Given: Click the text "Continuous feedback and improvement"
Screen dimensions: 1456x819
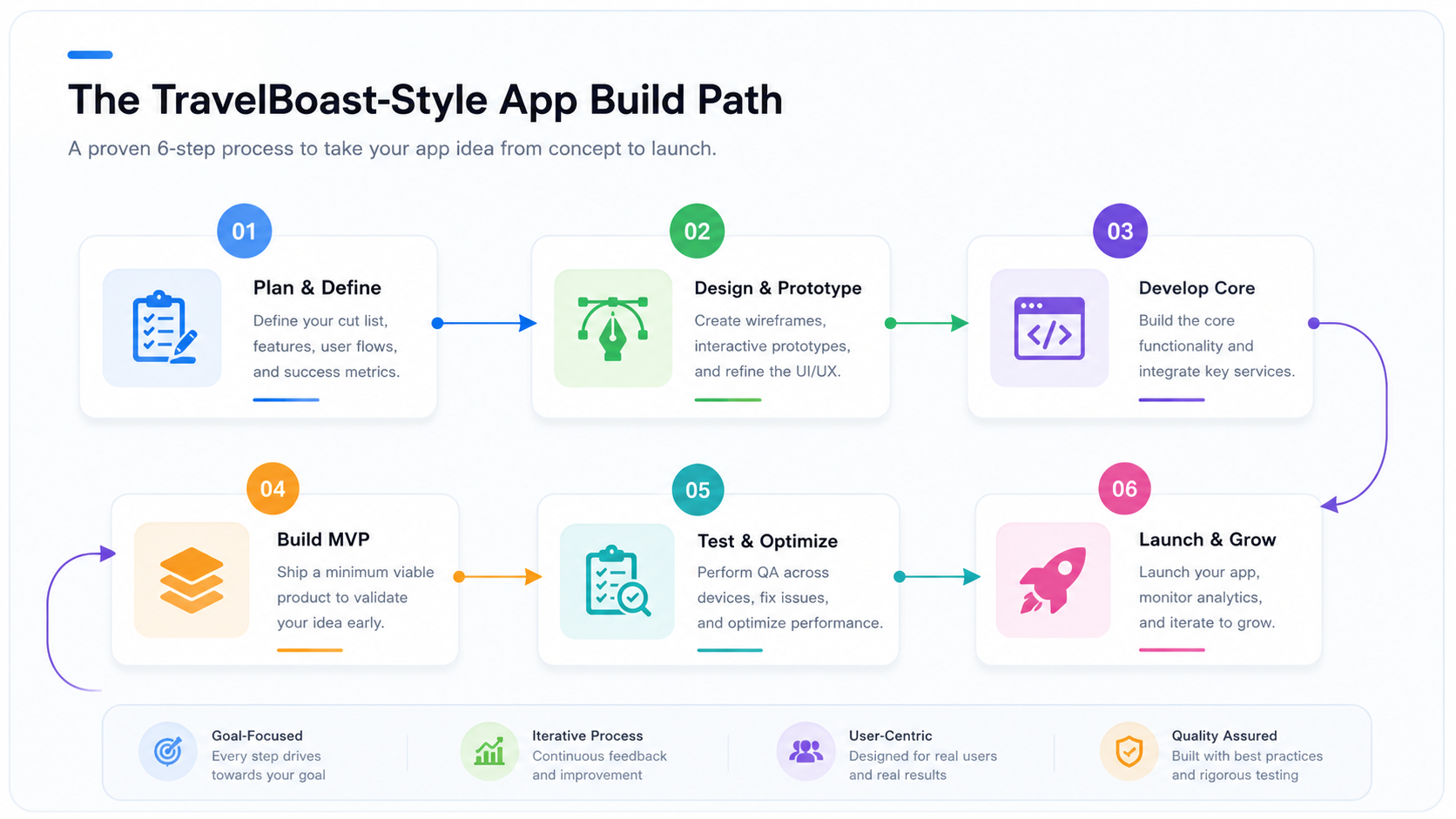Looking at the screenshot, I should click(599, 766).
